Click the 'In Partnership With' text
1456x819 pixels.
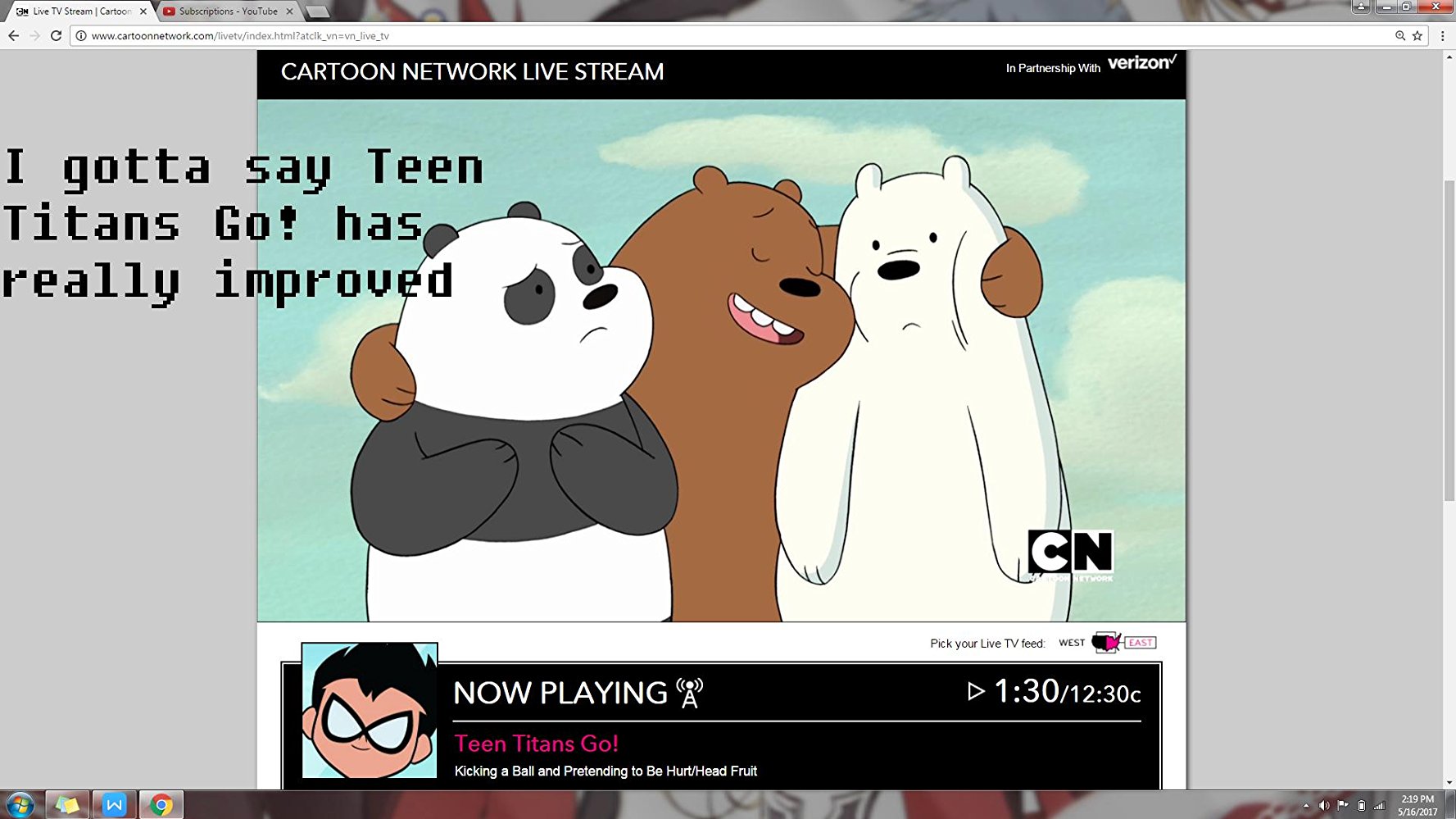click(1053, 68)
